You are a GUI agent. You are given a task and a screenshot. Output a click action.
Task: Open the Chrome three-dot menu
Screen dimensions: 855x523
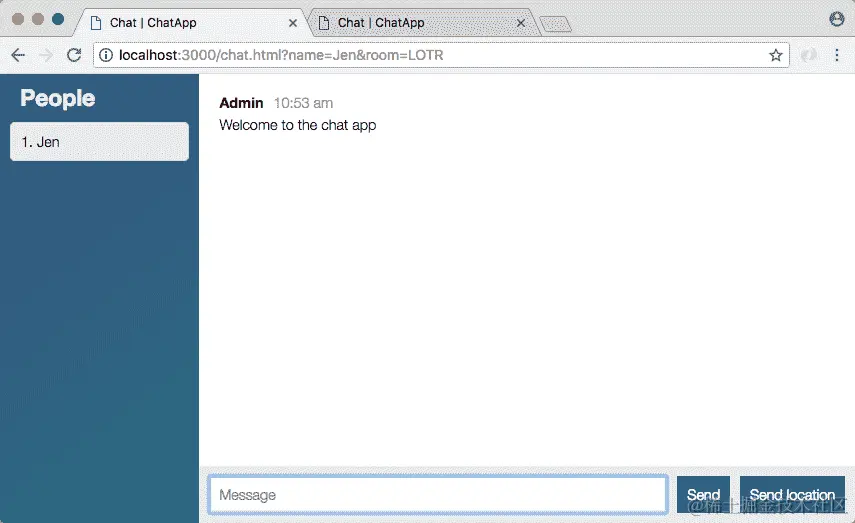click(836, 55)
